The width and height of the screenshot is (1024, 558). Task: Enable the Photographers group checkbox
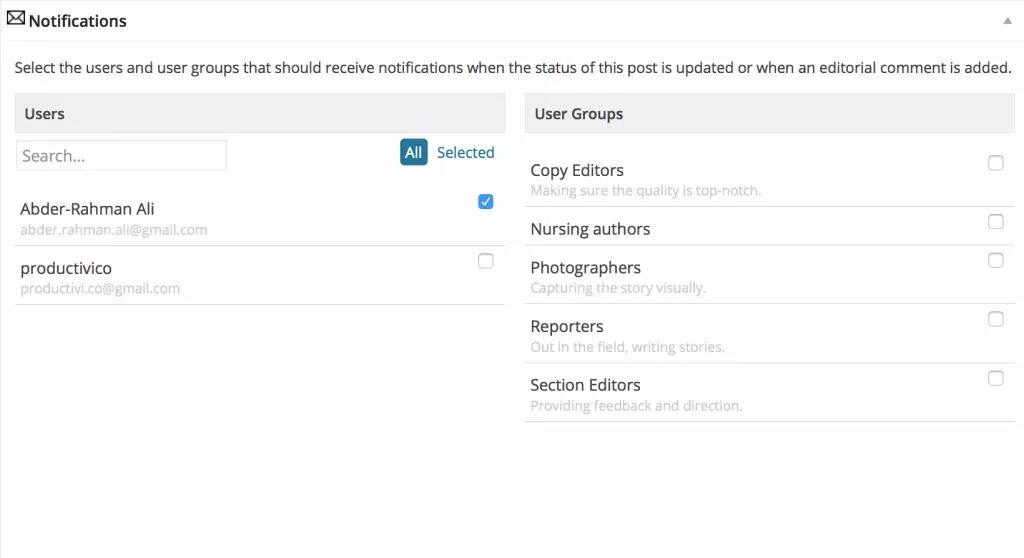[995, 261]
